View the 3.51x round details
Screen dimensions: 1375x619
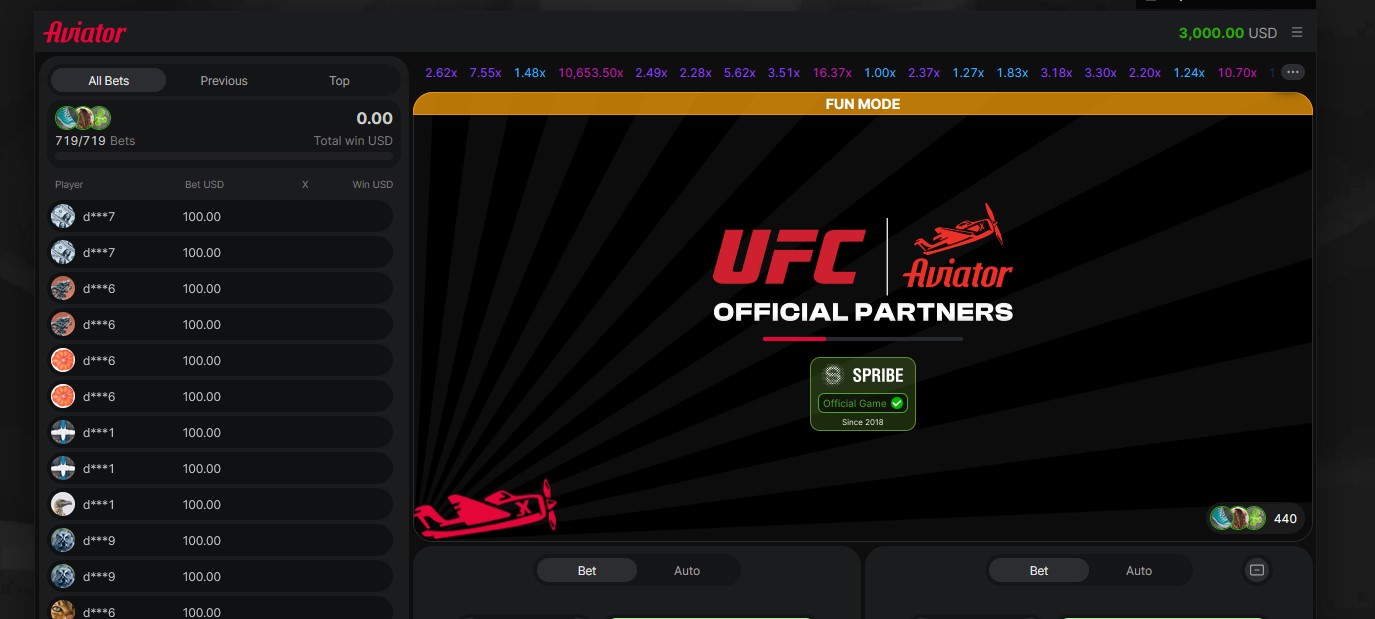tap(784, 73)
